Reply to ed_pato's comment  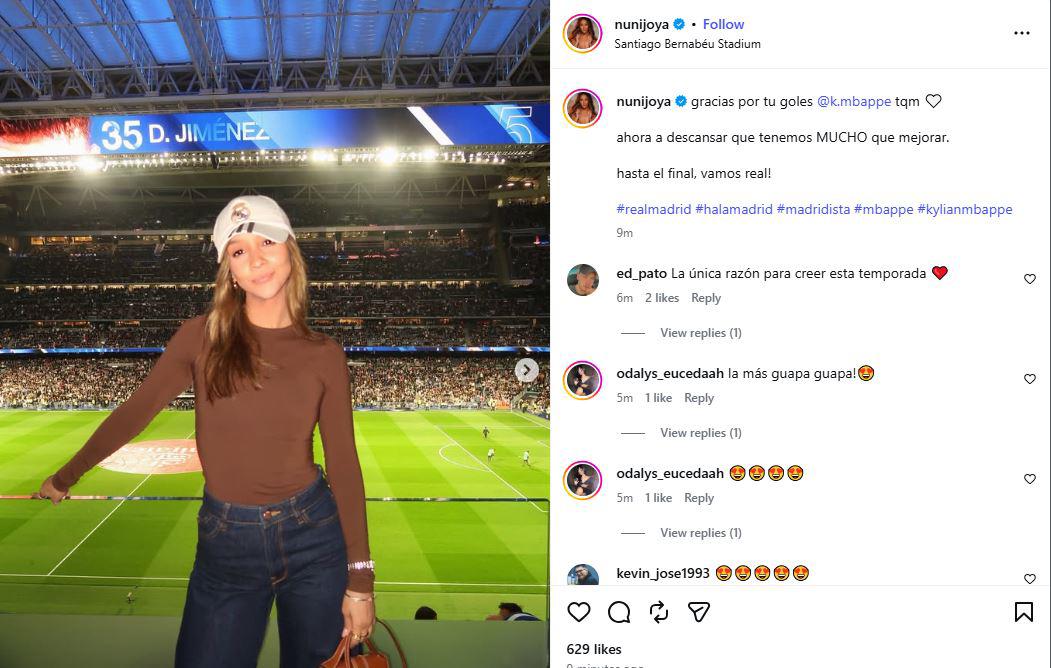click(705, 297)
